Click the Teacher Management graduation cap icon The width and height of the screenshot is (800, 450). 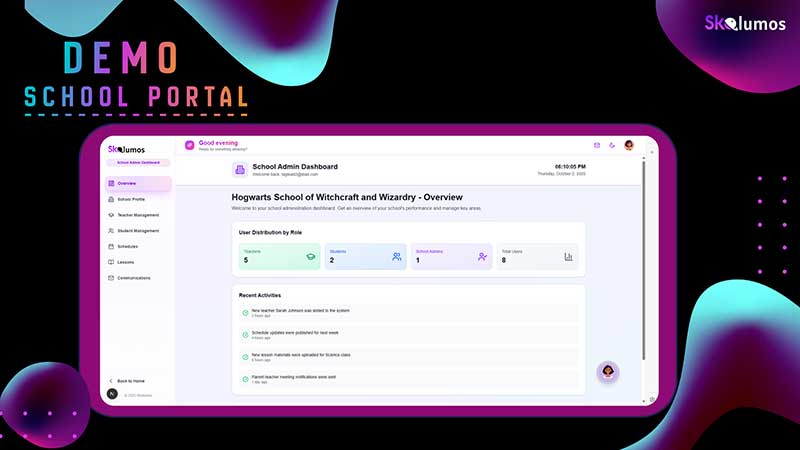click(x=111, y=215)
